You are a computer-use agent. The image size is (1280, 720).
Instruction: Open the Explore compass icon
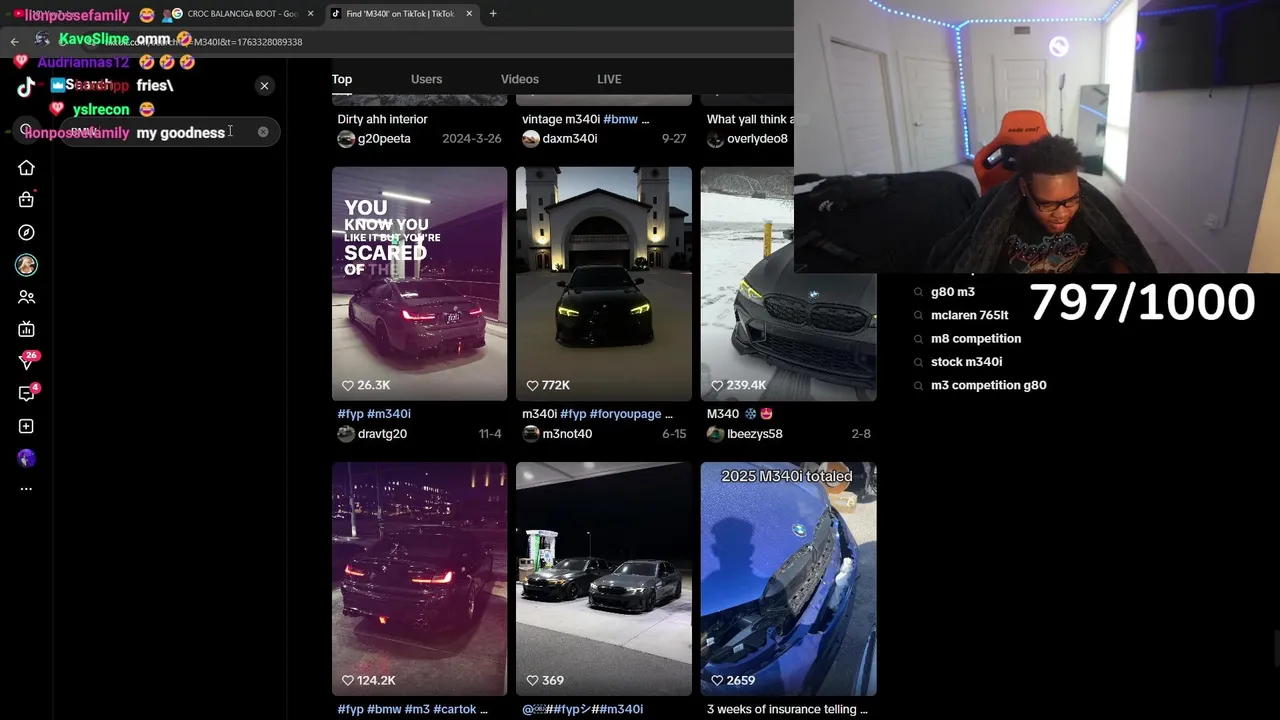(26, 232)
